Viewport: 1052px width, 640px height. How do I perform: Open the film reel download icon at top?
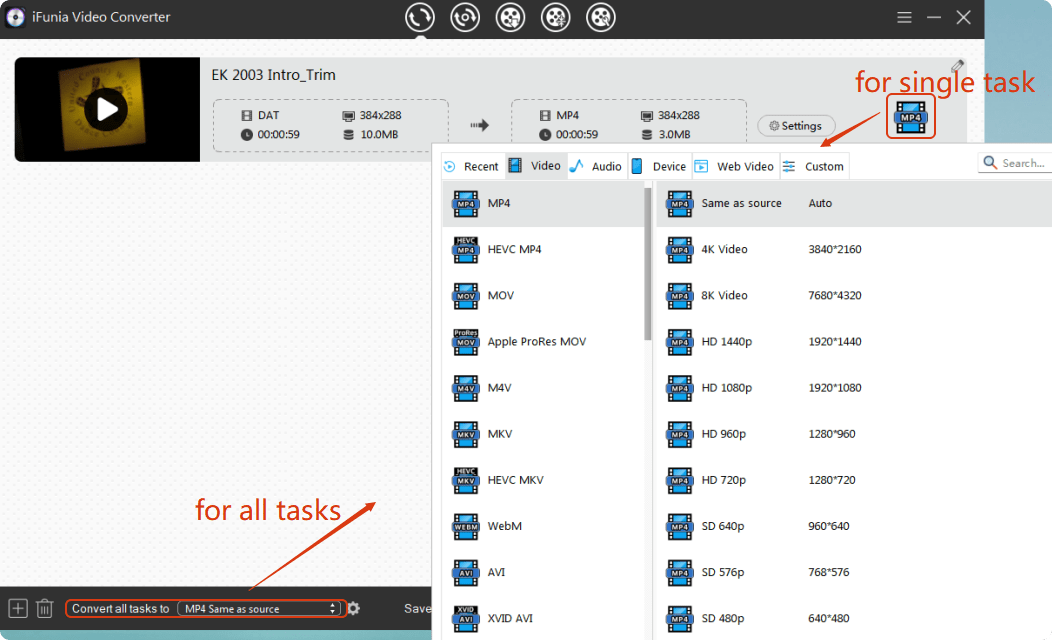coord(510,17)
